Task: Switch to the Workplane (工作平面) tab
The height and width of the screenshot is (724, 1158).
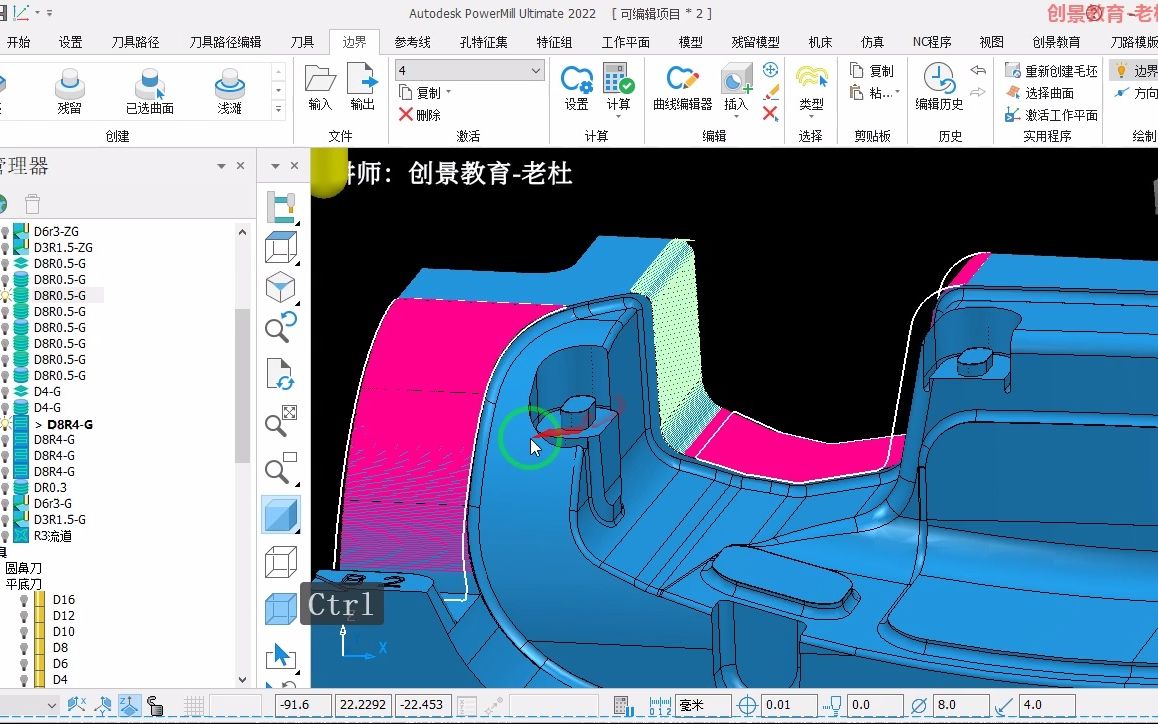Action: (625, 42)
